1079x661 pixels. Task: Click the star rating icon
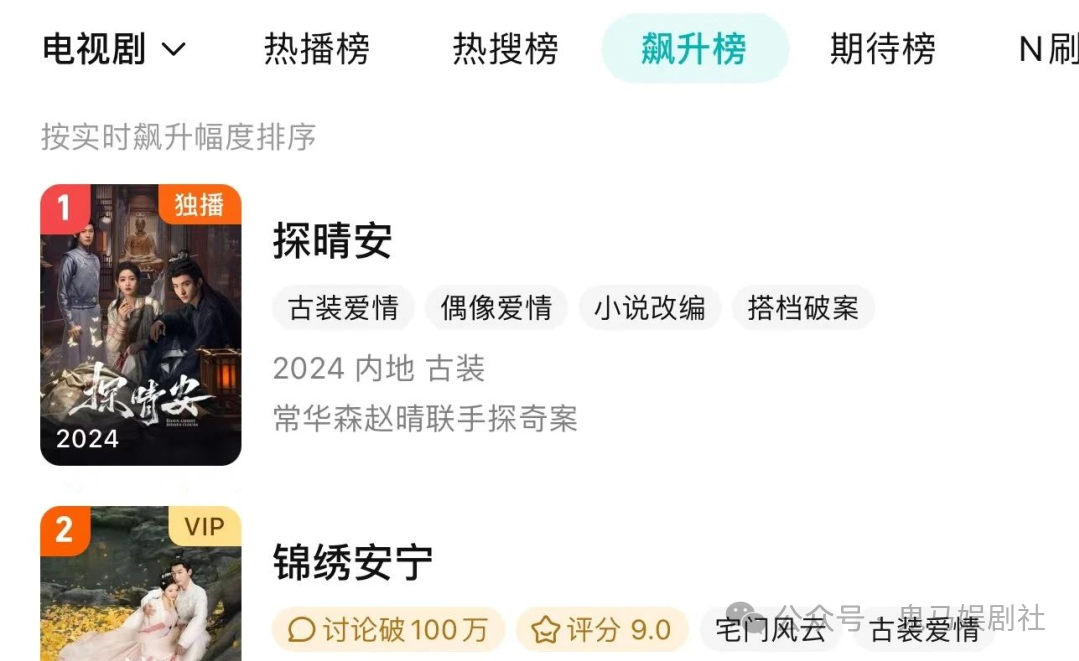pyautogui.click(x=546, y=629)
